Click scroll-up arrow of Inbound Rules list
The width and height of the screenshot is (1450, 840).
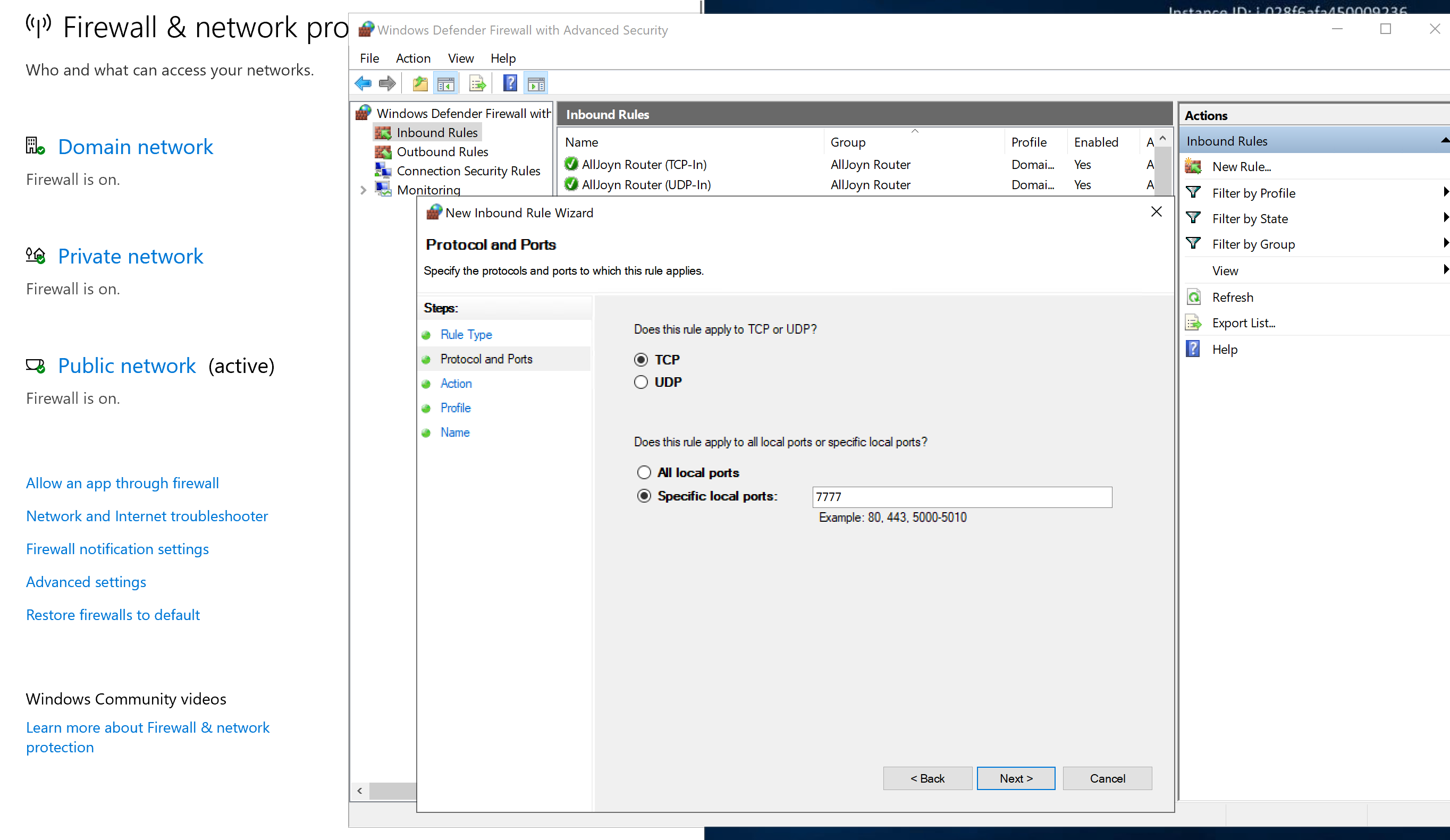click(1162, 139)
